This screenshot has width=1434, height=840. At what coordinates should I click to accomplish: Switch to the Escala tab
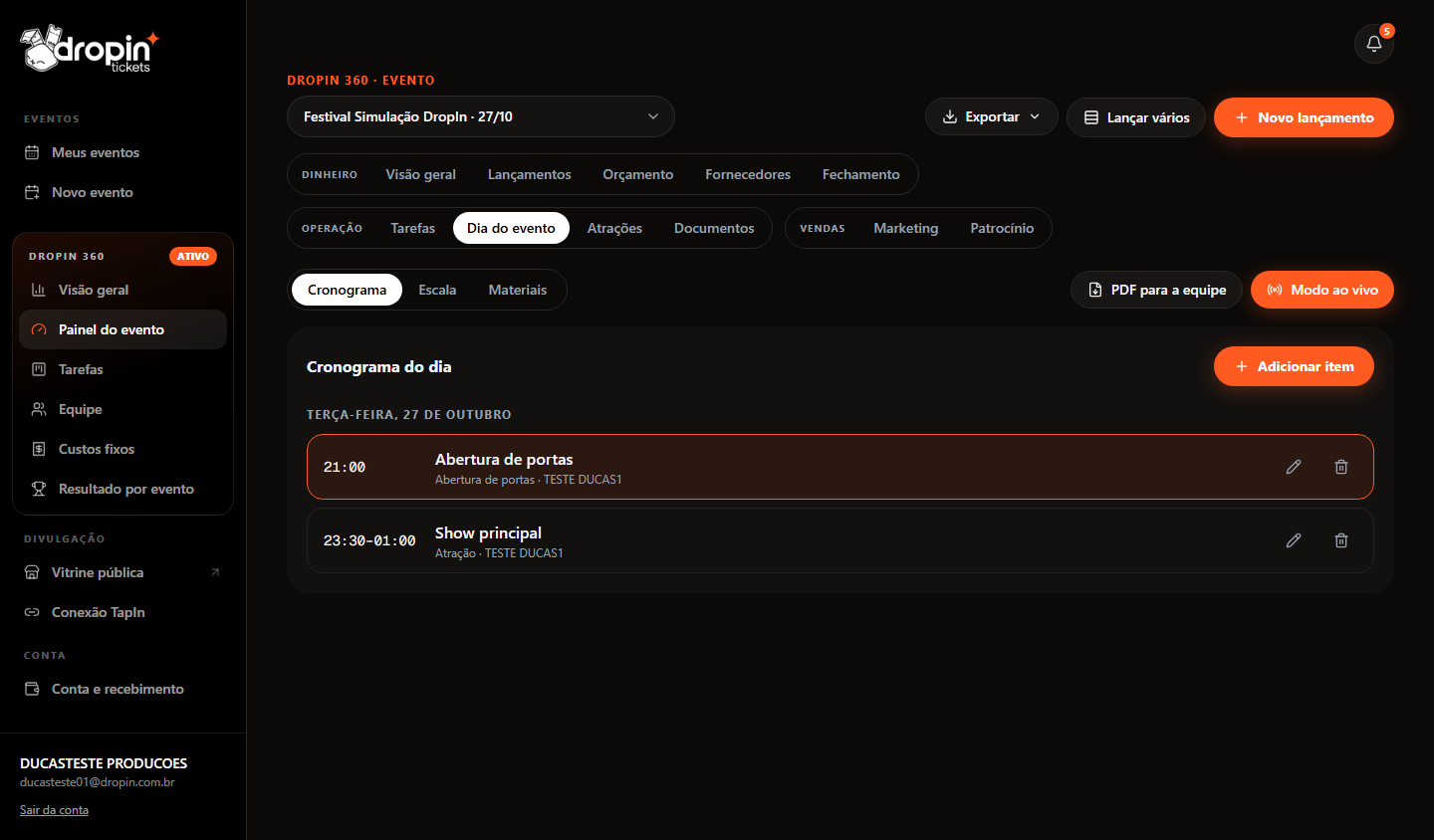click(x=437, y=290)
